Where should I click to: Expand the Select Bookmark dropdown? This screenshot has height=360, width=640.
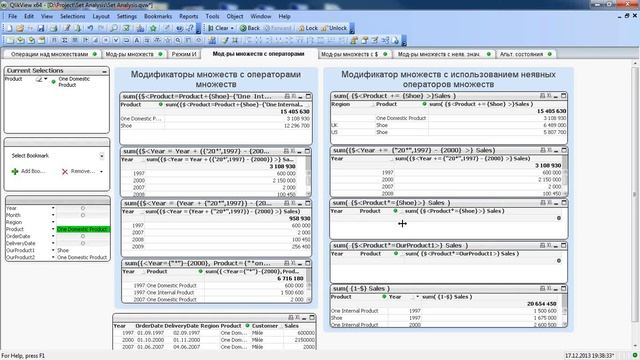(x=102, y=156)
